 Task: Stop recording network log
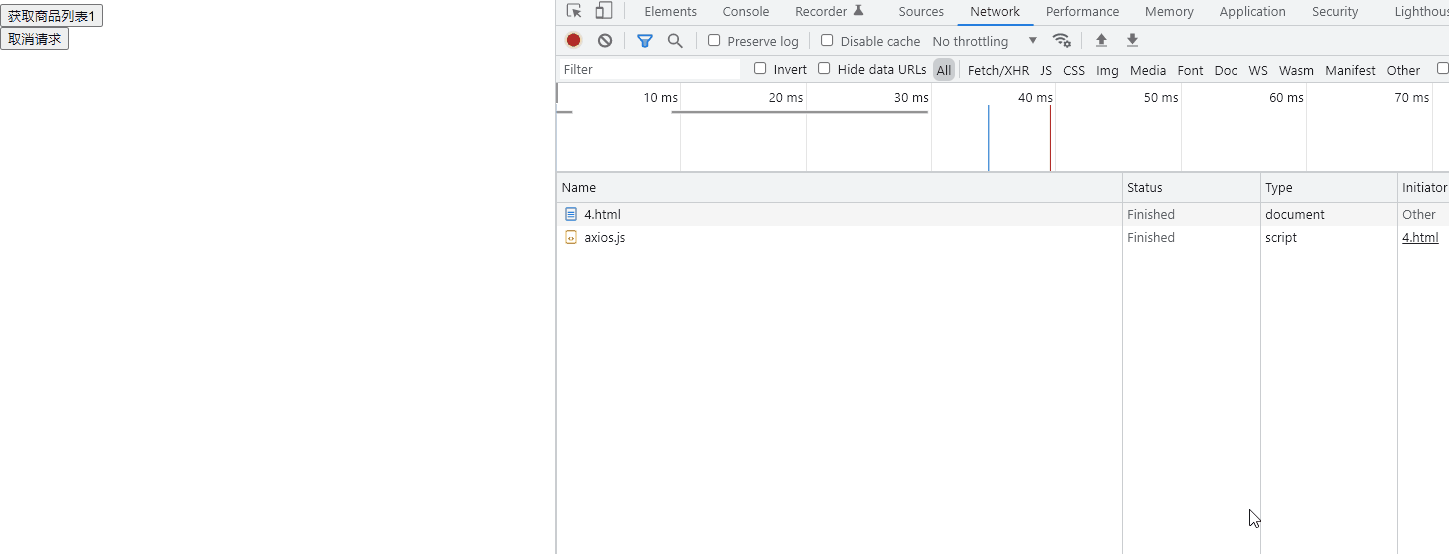point(573,40)
